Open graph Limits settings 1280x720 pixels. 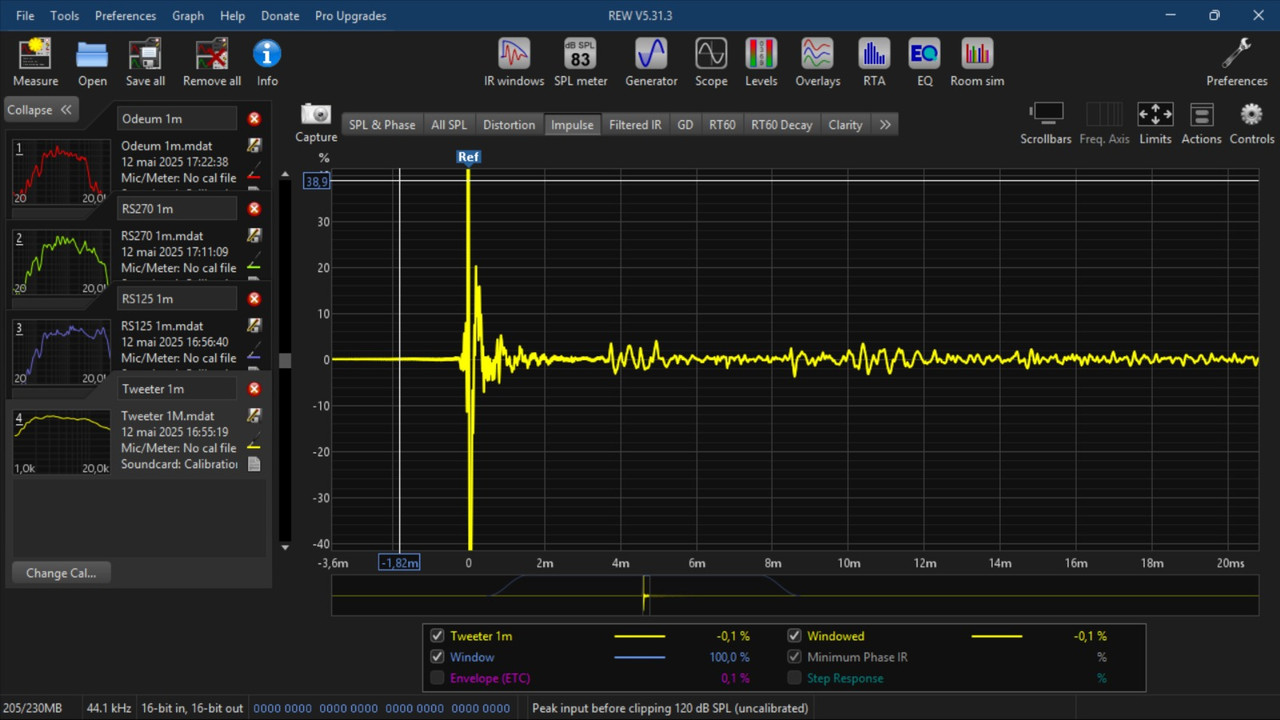(1155, 114)
